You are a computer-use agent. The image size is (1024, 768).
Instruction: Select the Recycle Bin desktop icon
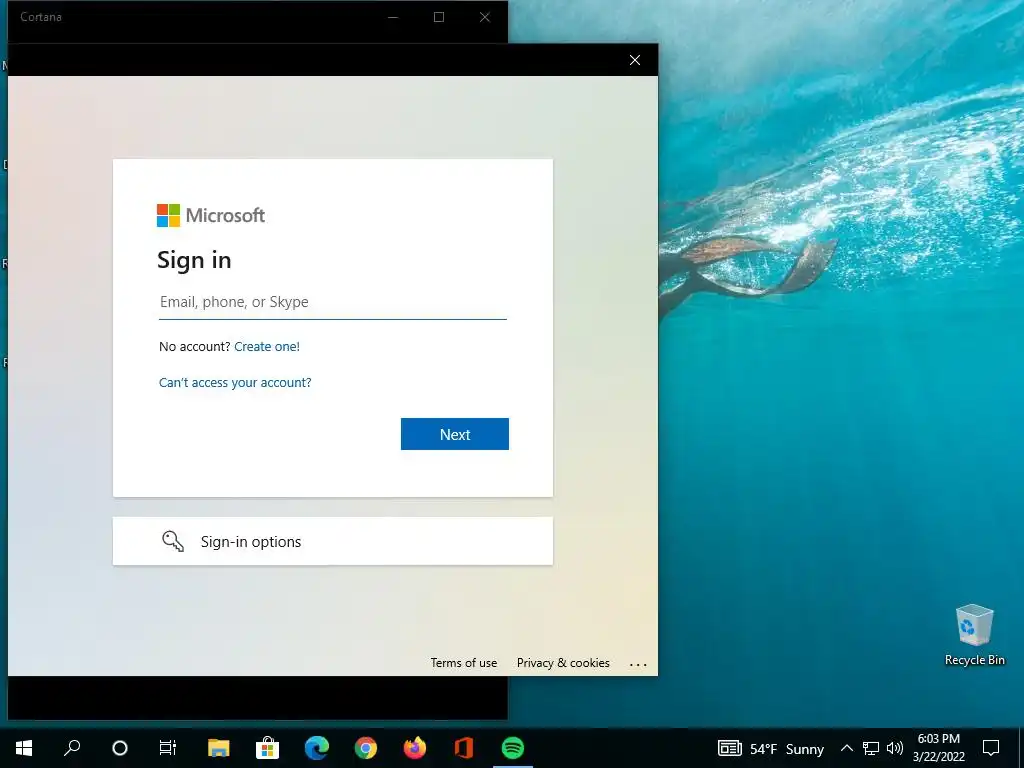(x=974, y=635)
